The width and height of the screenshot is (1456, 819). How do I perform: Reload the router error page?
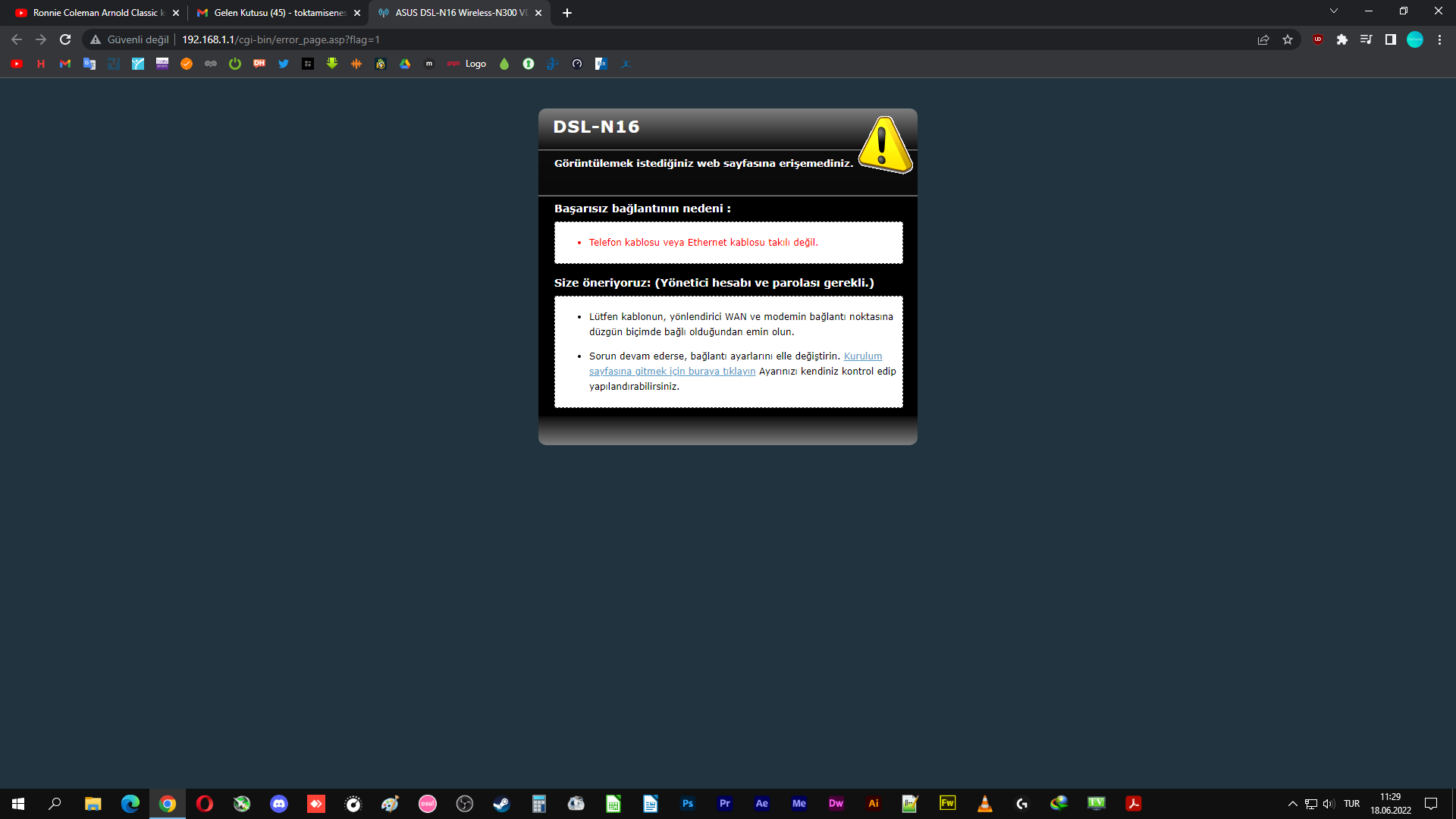tap(65, 39)
